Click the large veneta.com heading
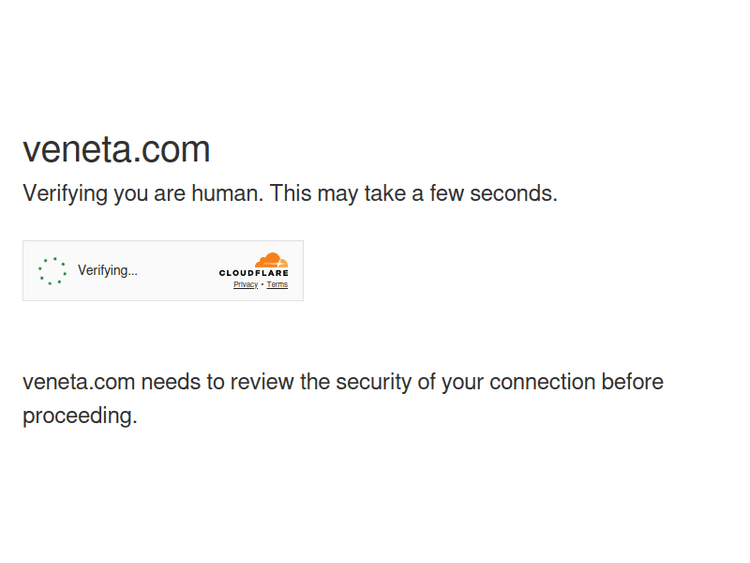750x563 pixels. click(116, 150)
